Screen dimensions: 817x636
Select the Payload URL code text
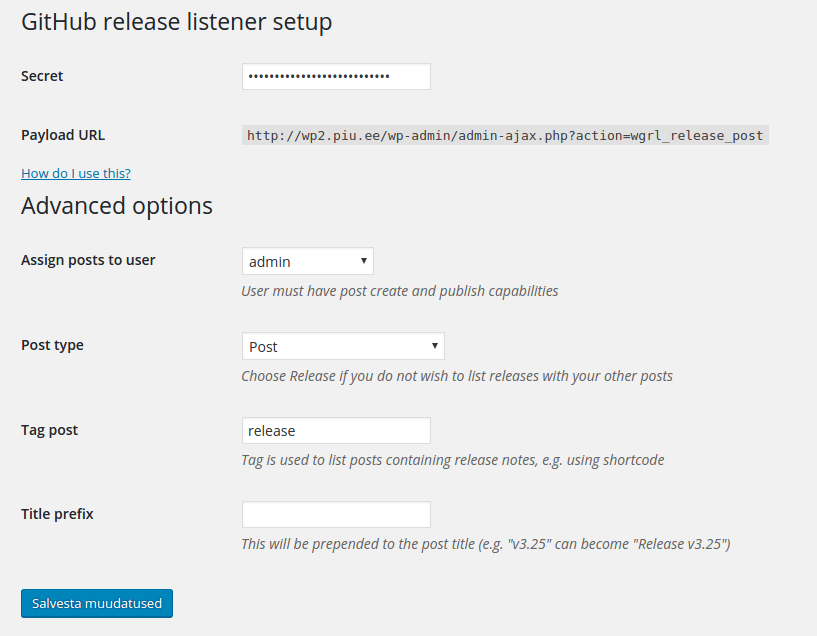505,135
